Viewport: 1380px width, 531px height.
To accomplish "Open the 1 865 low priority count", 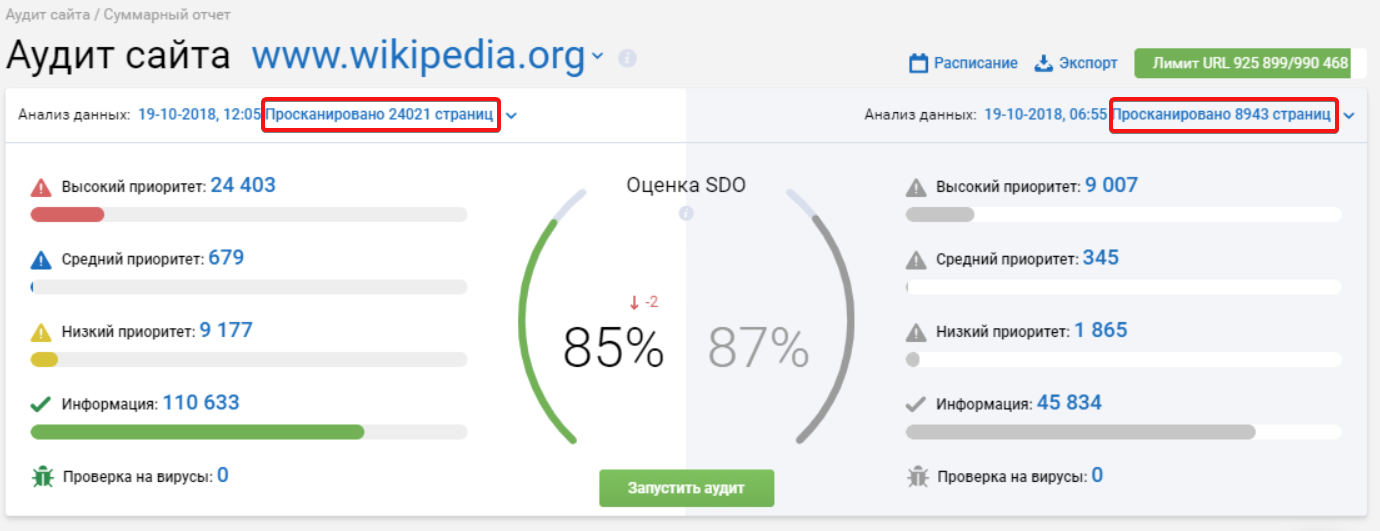I will point(1101,330).
